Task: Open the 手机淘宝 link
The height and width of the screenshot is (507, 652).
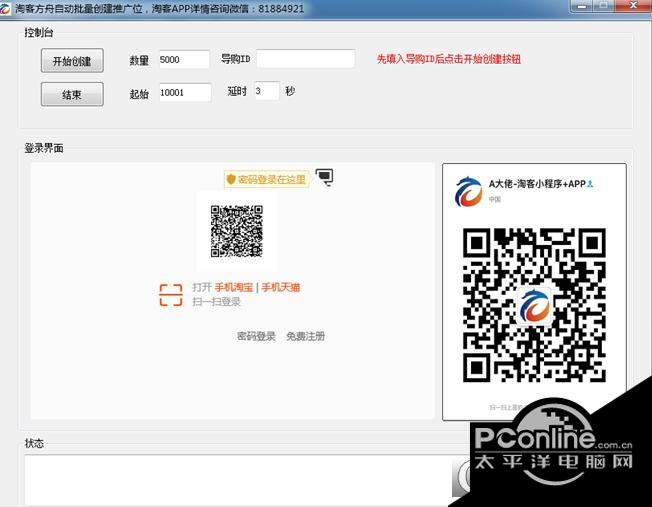Action: 234,287
